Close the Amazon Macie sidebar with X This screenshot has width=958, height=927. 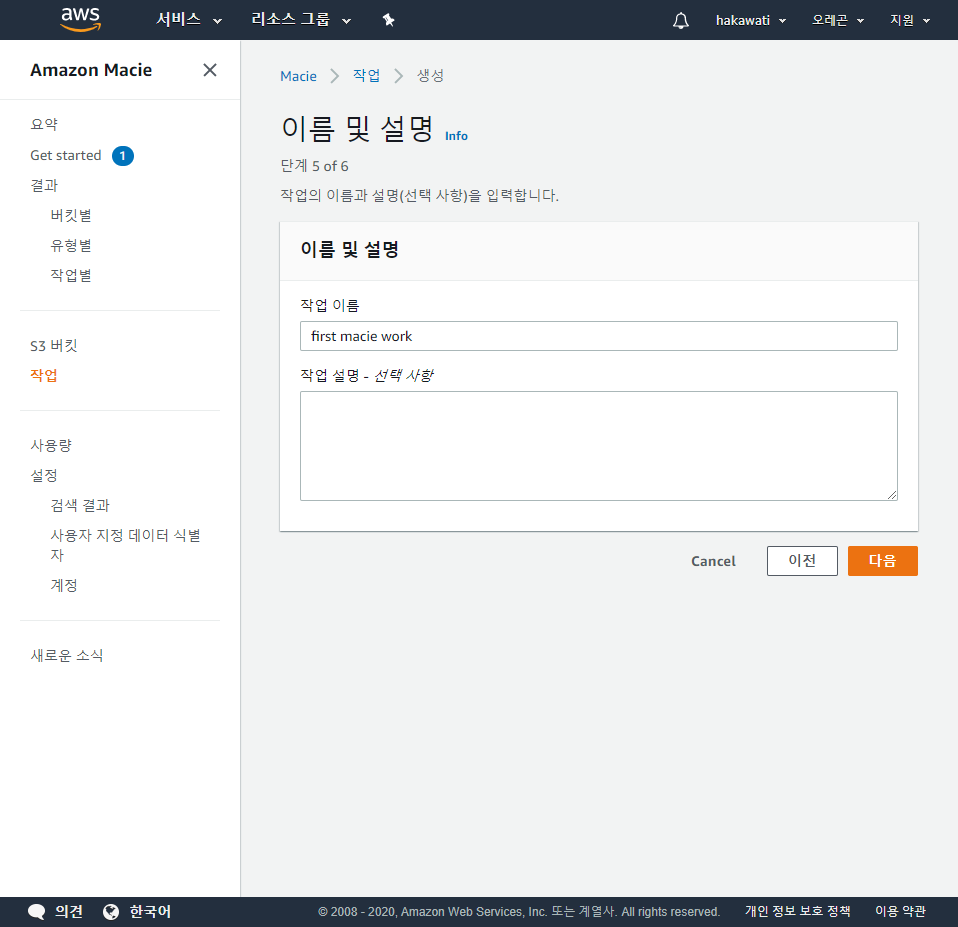click(x=210, y=70)
